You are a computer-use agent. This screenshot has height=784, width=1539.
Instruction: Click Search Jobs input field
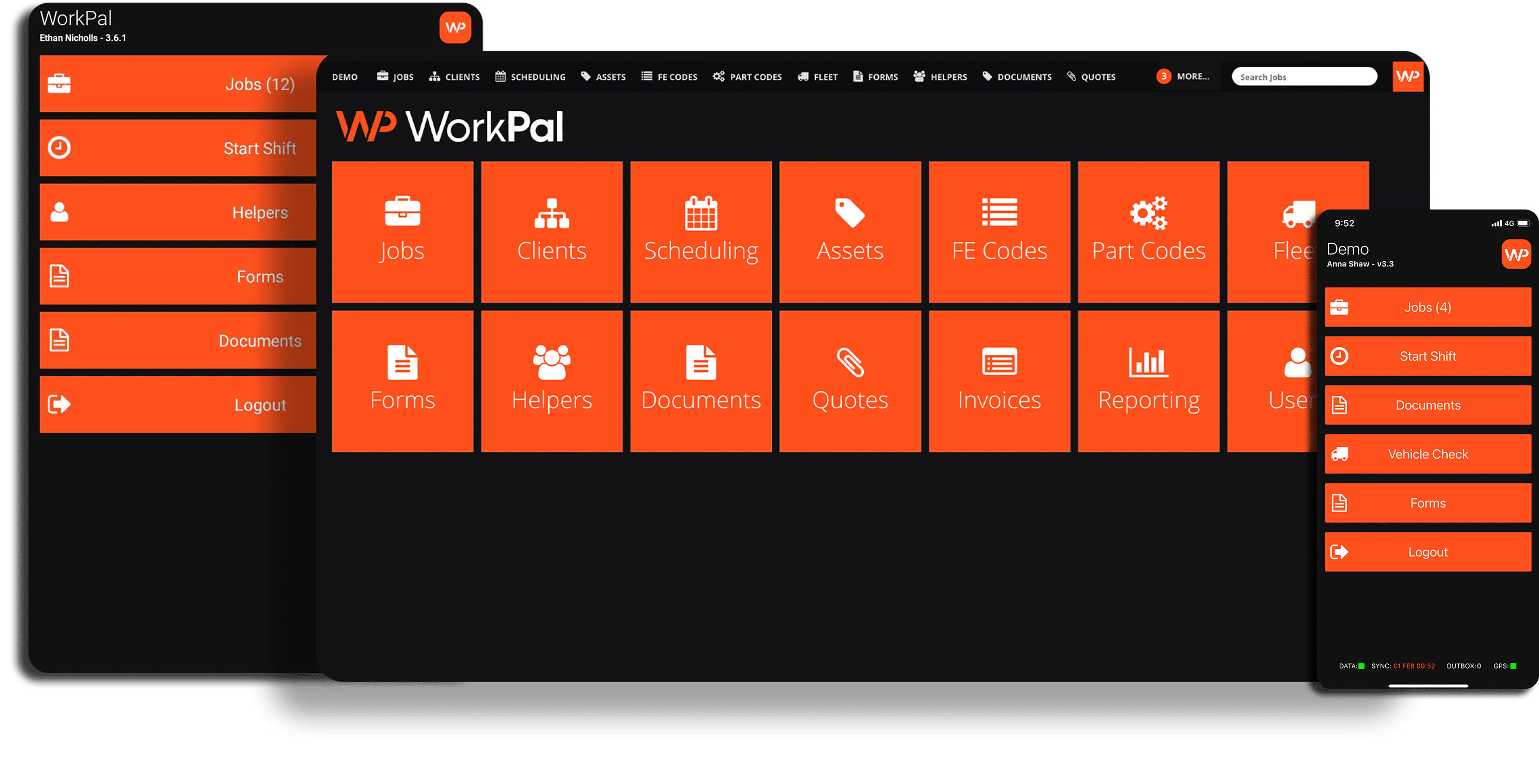coord(1299,77)
